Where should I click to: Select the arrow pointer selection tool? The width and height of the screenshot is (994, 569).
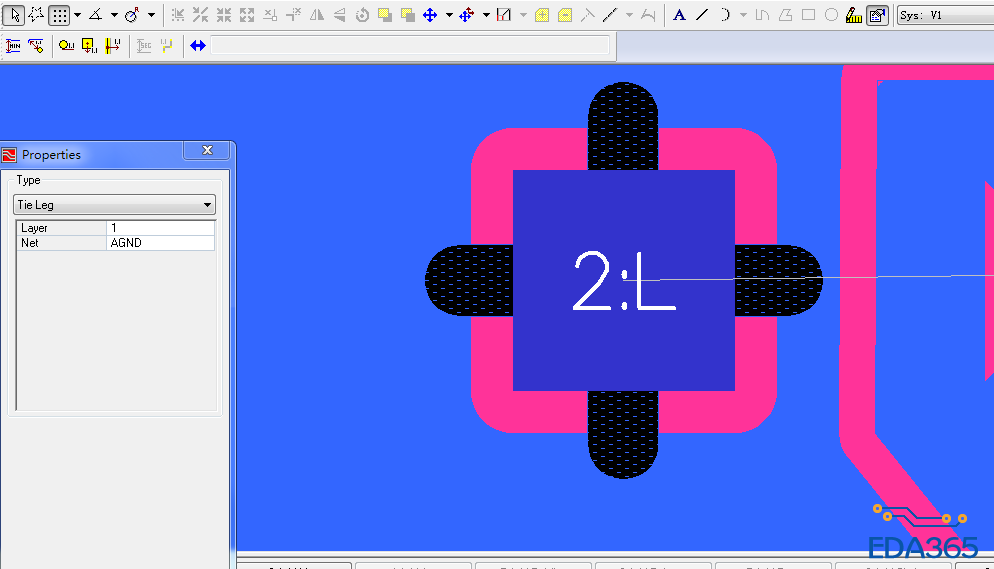pyautogui.click(x=14, y=15)
